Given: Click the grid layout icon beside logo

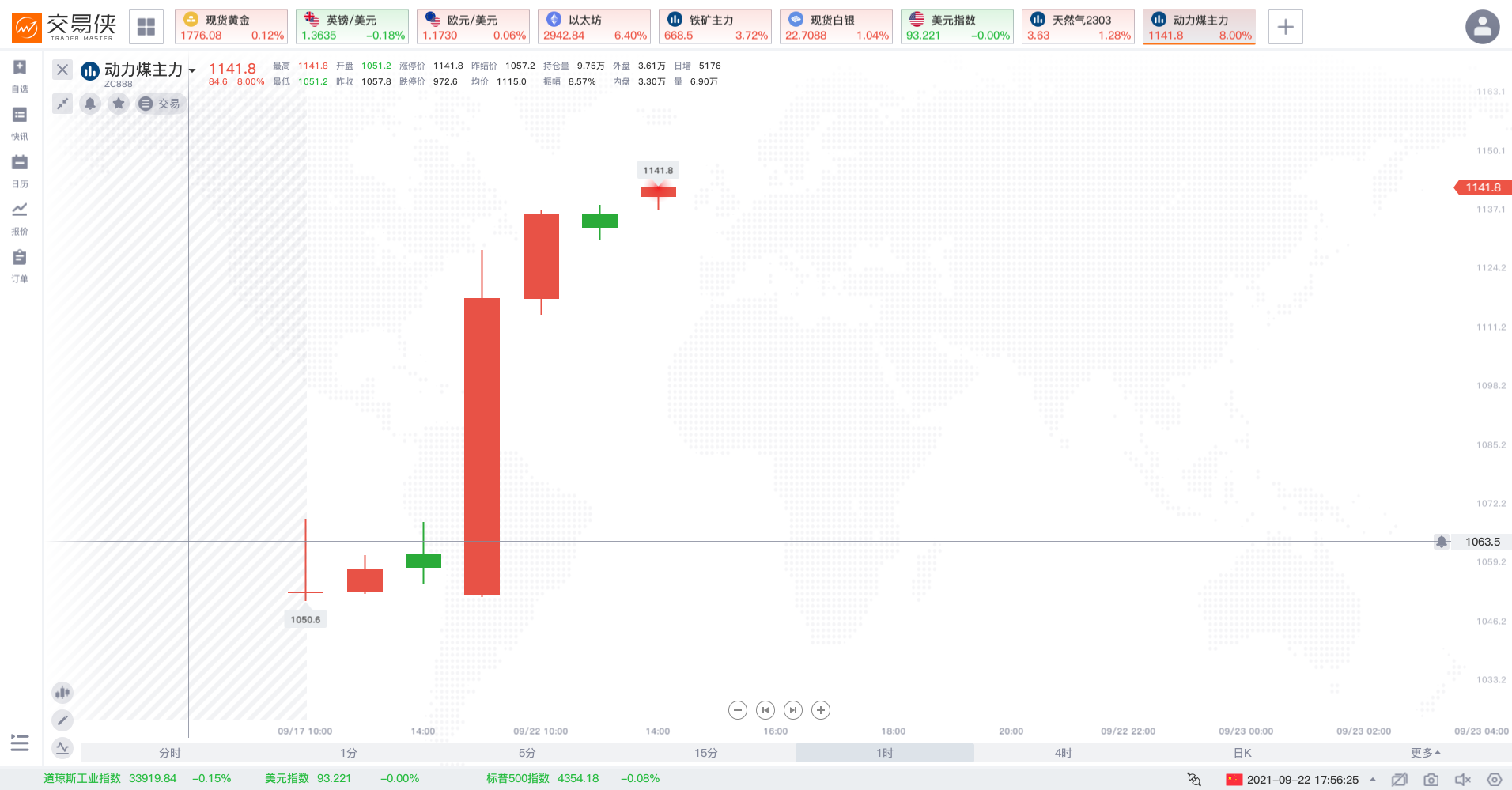Looking at the screenshot, I should tap(146, 27).
